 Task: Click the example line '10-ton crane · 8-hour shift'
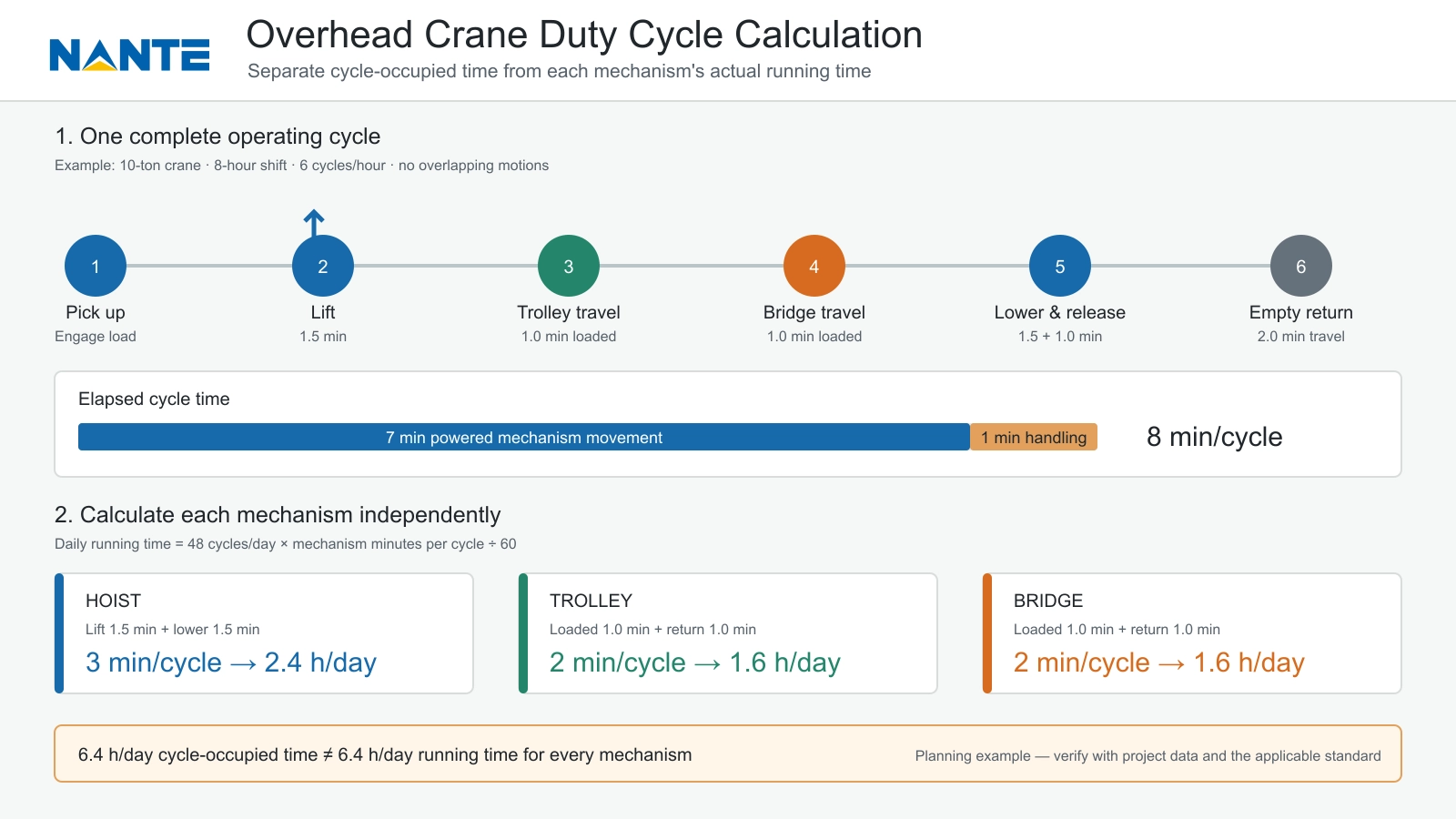point(301,166)
